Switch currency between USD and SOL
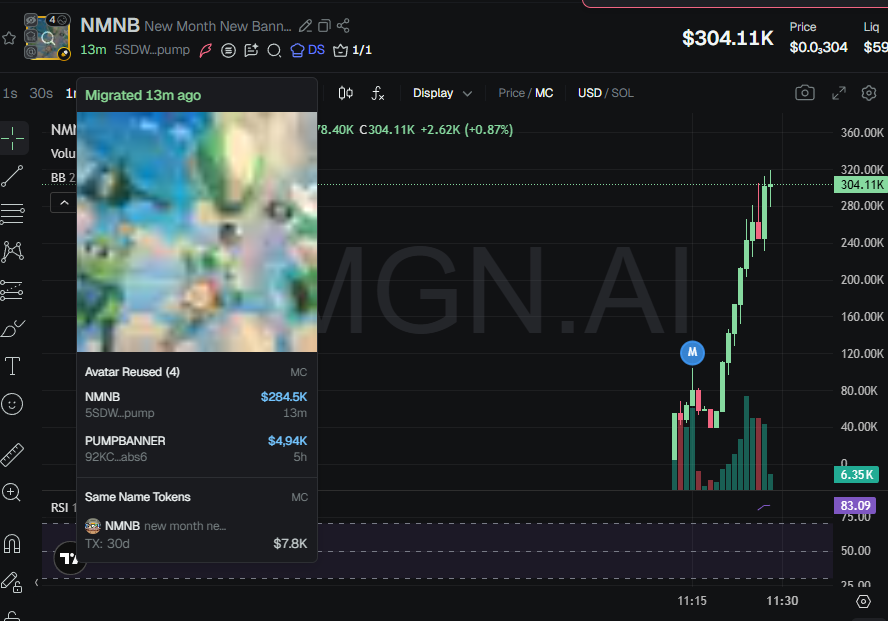This screenshot has height=621, width=888. [x=605, y=93]
